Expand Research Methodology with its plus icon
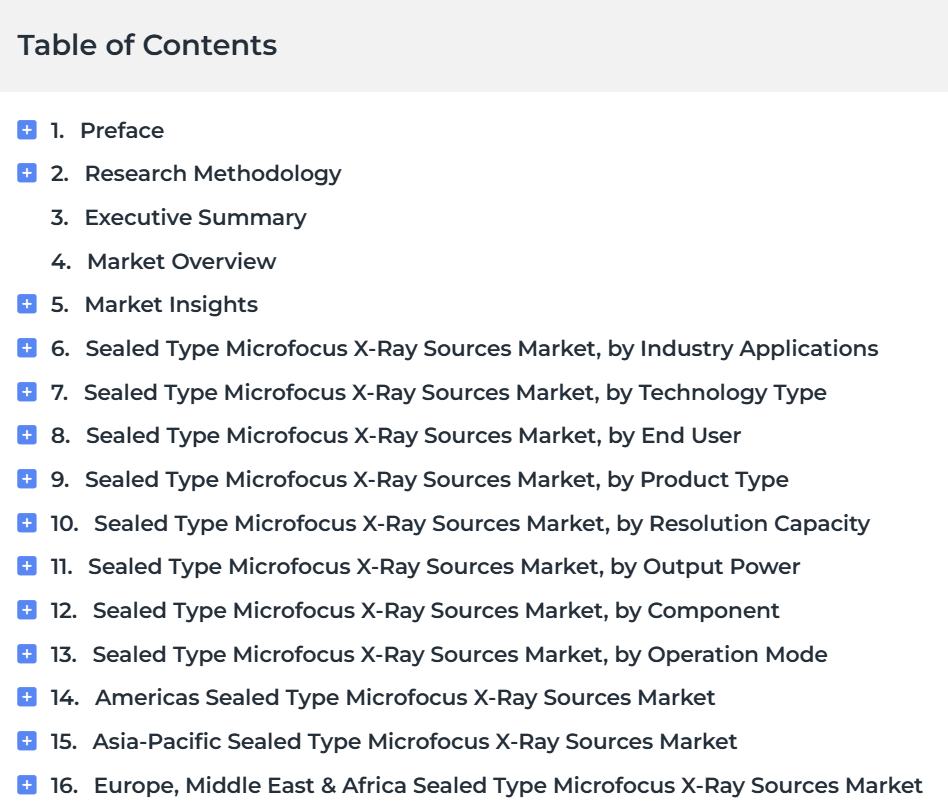 pos(27,173)
